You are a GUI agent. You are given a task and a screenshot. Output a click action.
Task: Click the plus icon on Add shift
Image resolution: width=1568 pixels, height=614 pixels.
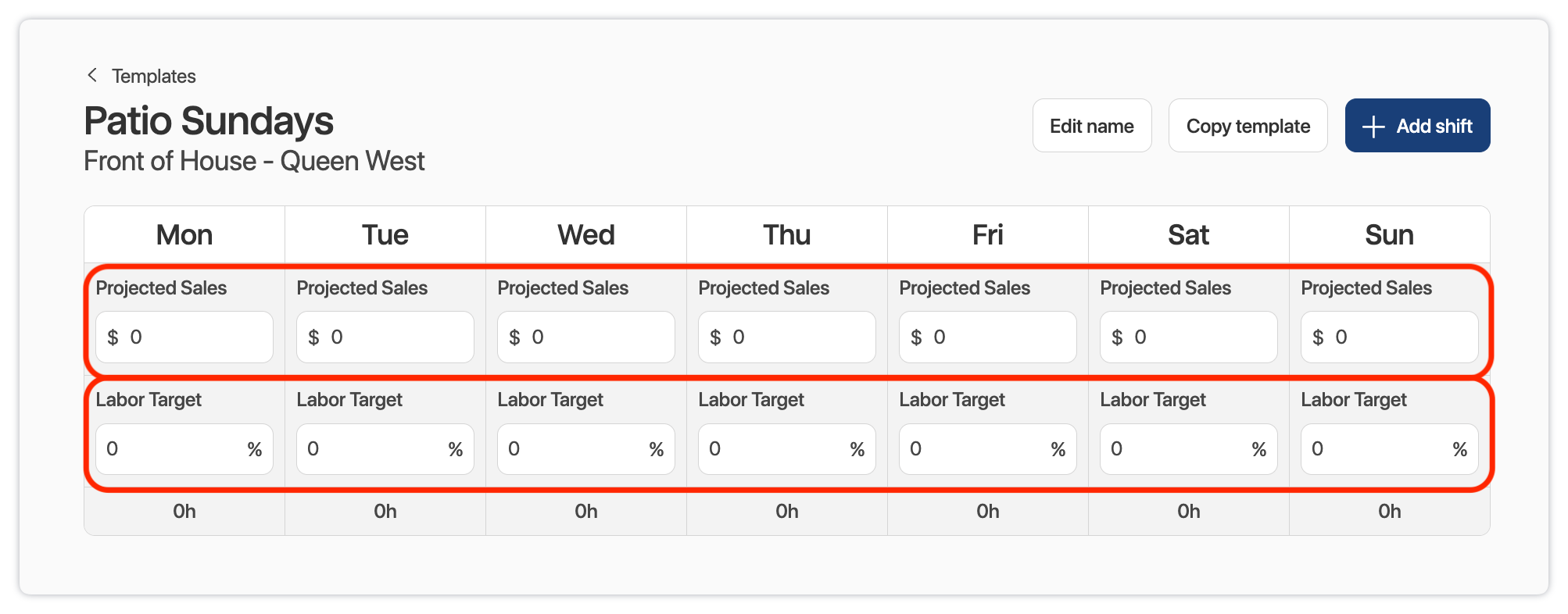[1373, 127]
